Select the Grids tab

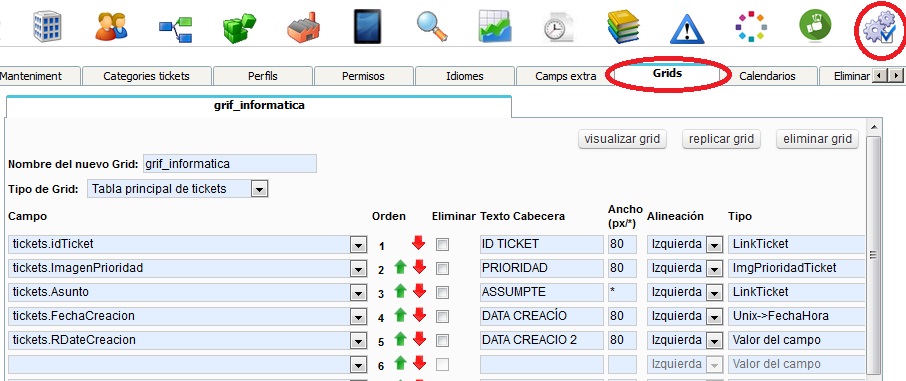click(667, 74)
